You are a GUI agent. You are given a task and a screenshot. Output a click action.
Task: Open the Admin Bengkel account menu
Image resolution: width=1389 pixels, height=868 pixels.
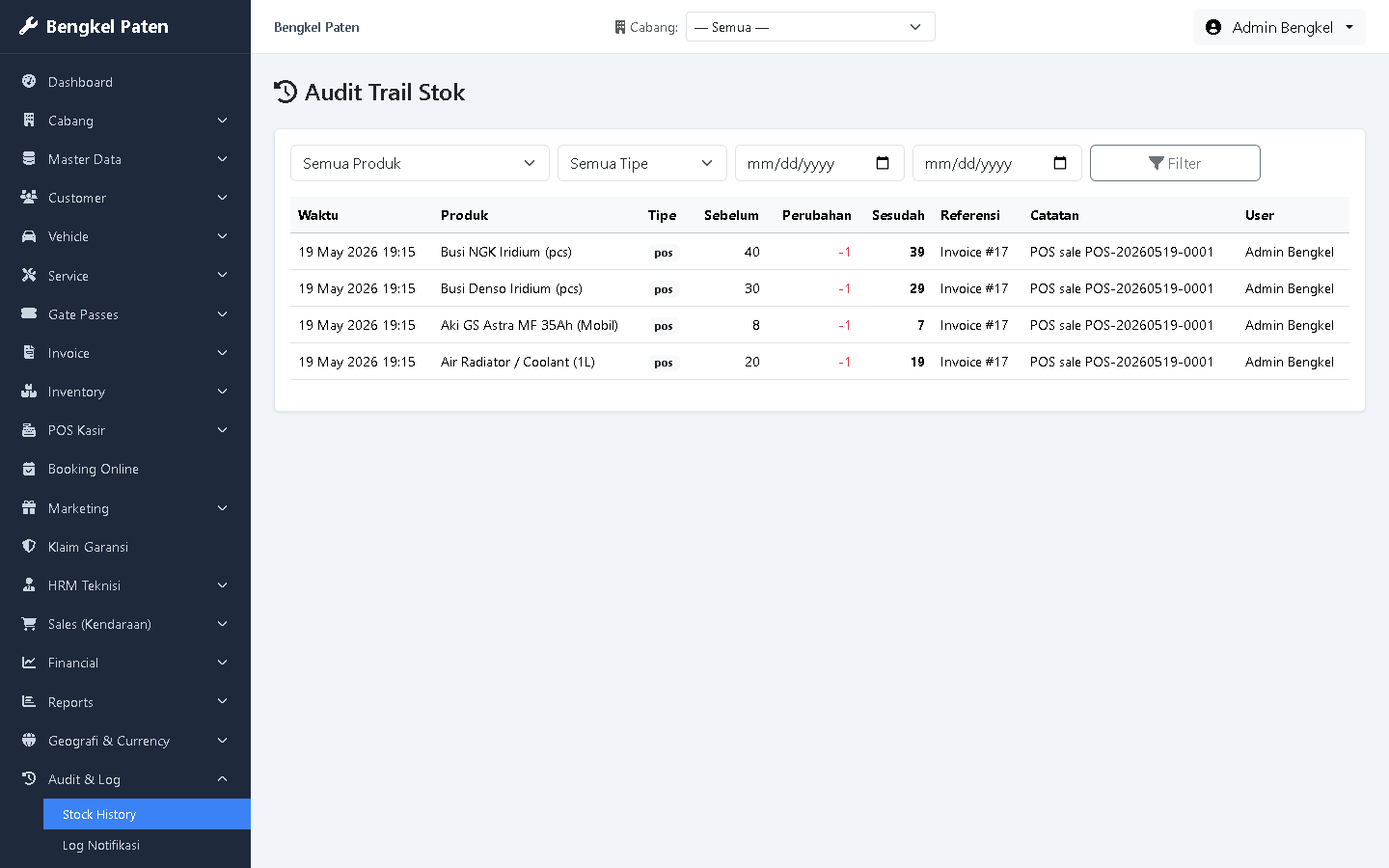tap(1279, 27)
